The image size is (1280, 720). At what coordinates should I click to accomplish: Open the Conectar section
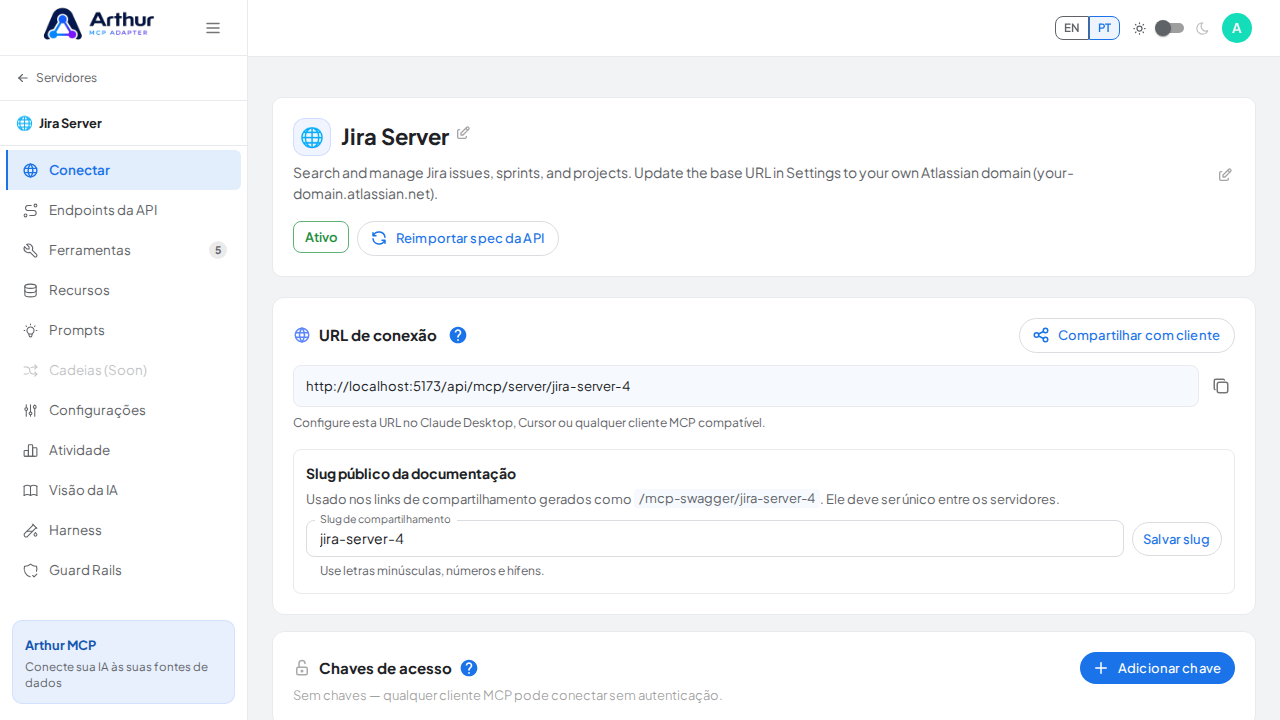click(123, 170)
